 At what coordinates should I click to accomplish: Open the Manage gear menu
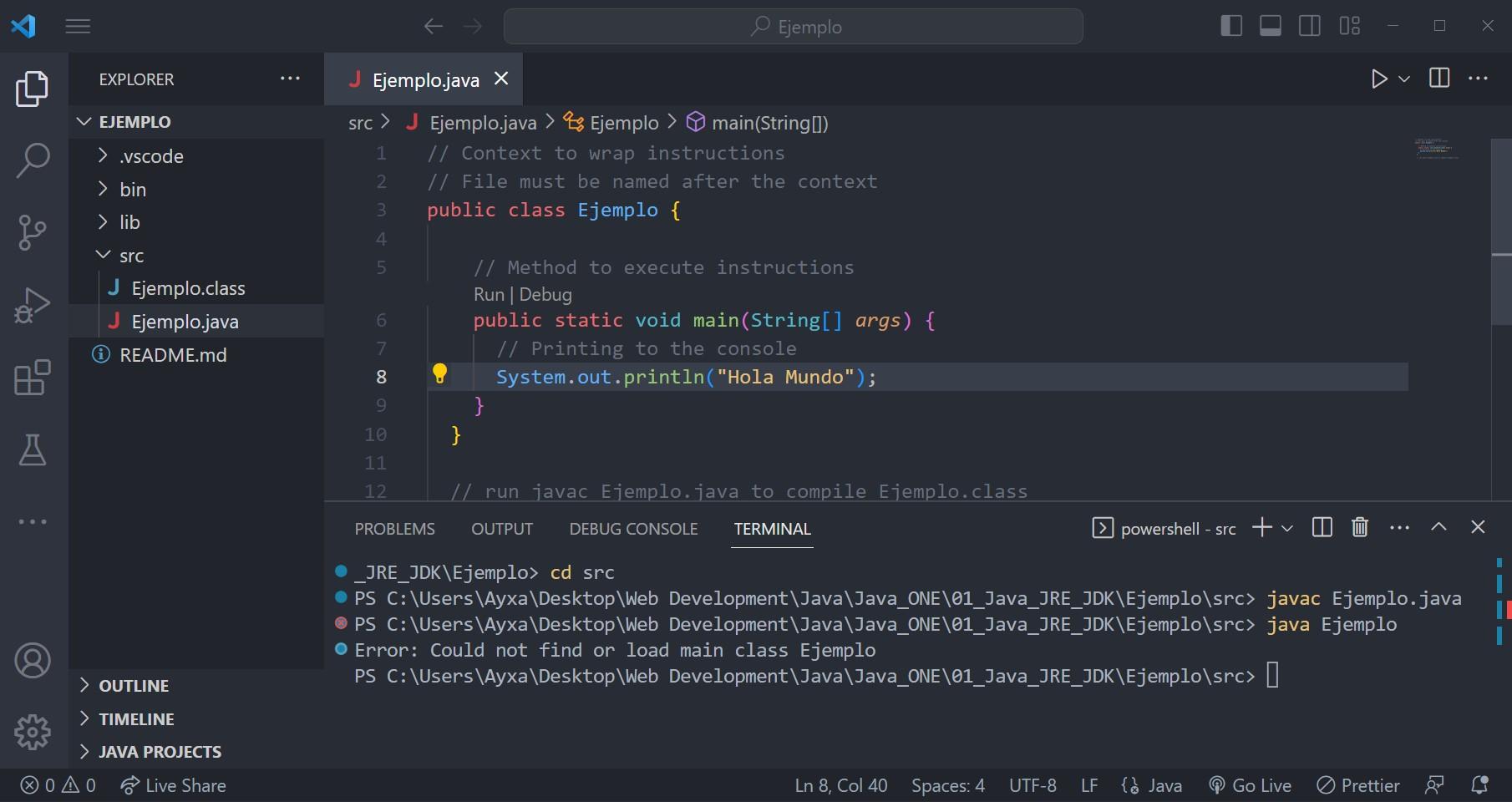coord(33,732)
